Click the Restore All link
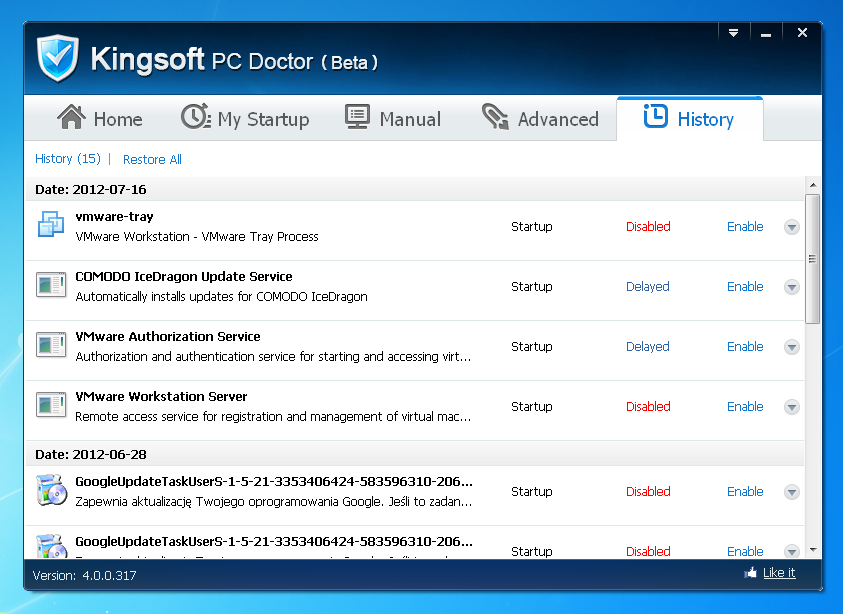 (x=152, y=160)
